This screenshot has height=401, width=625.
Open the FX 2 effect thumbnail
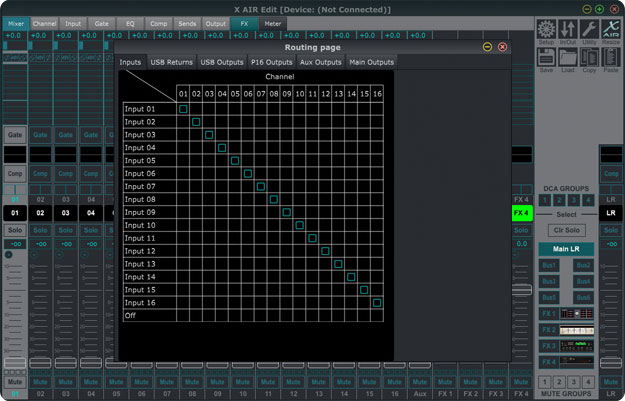pos(577,330)
